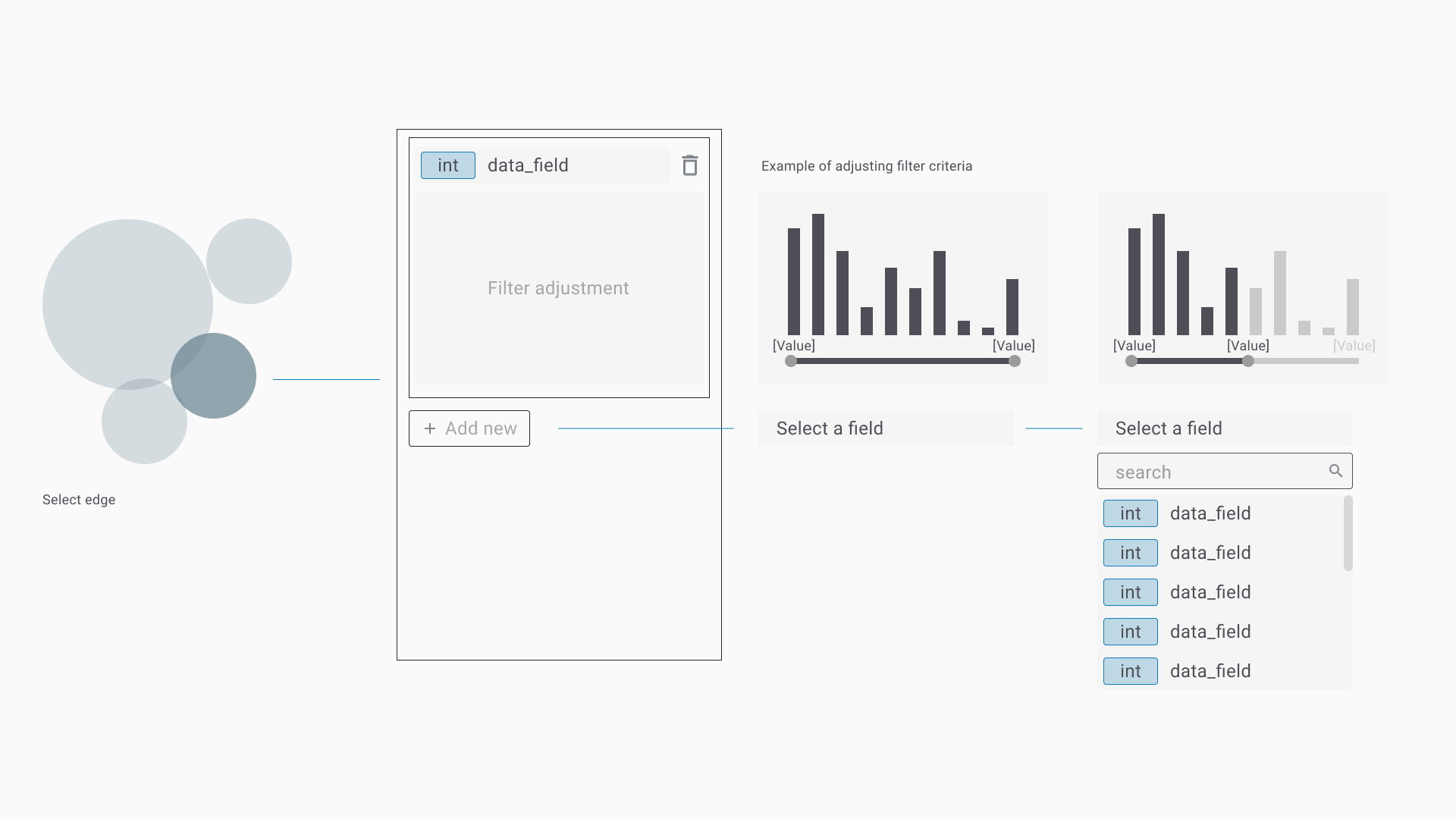The width and height of the screenshot is (1456, 819).
Task: Click the Example of adjusting filter criteria caption
Action: point(867,166)
